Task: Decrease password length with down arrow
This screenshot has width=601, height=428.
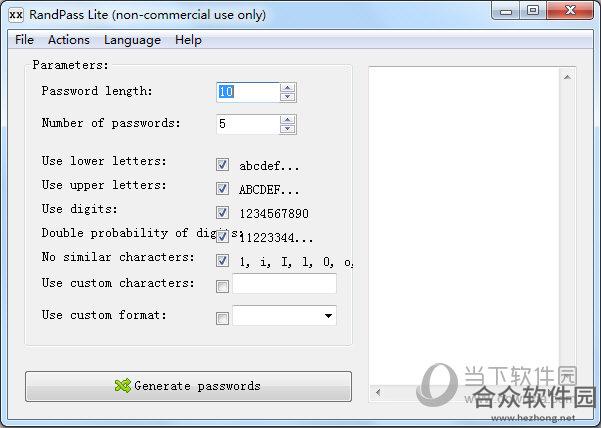Action: (288, 97)
